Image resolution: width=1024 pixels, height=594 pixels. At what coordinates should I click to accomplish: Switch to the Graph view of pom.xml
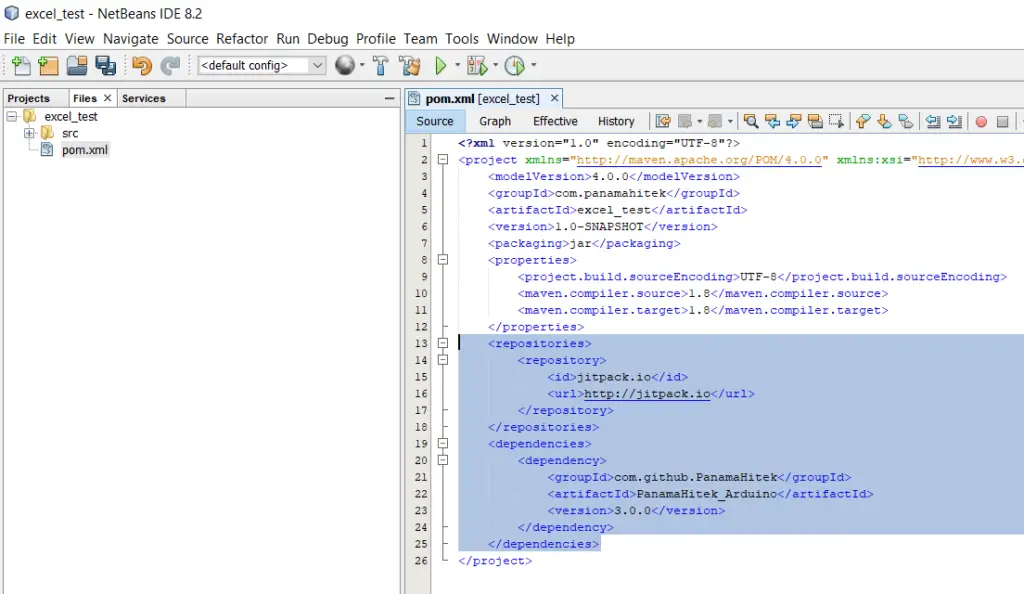tap(495, 121)
